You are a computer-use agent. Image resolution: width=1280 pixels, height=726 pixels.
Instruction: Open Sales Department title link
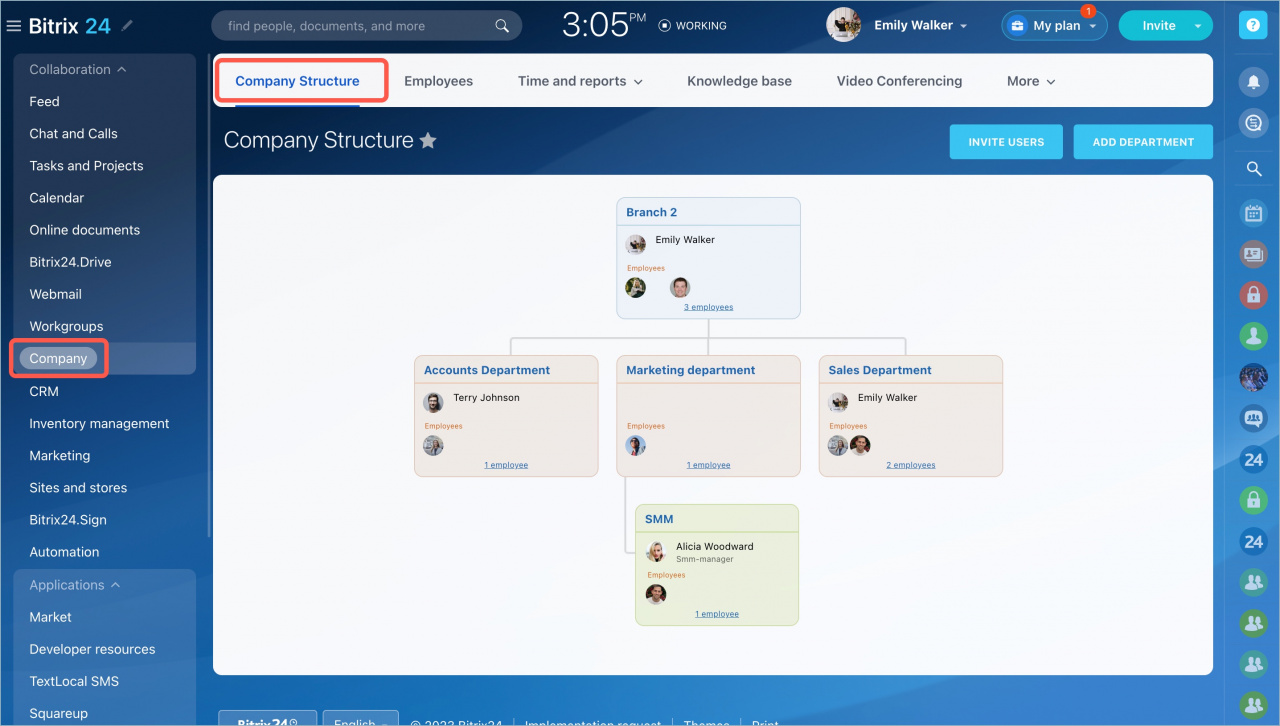coord(880,370)
